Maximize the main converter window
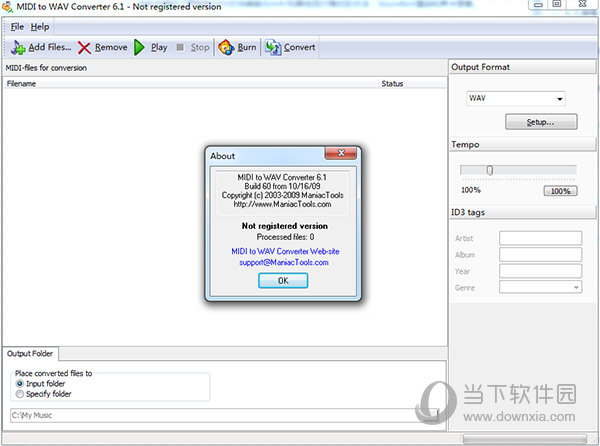 click(557, 4)
